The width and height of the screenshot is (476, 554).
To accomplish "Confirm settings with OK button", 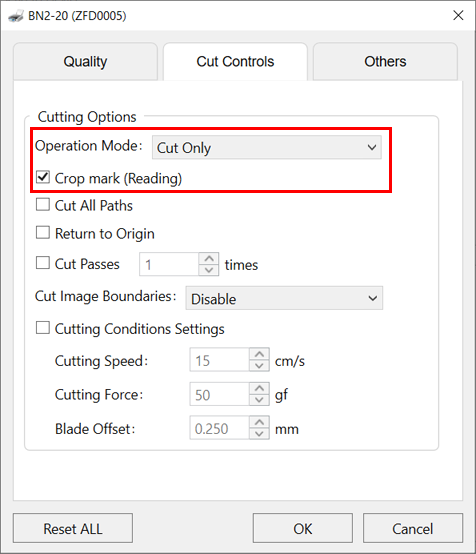I will [303, 528].
